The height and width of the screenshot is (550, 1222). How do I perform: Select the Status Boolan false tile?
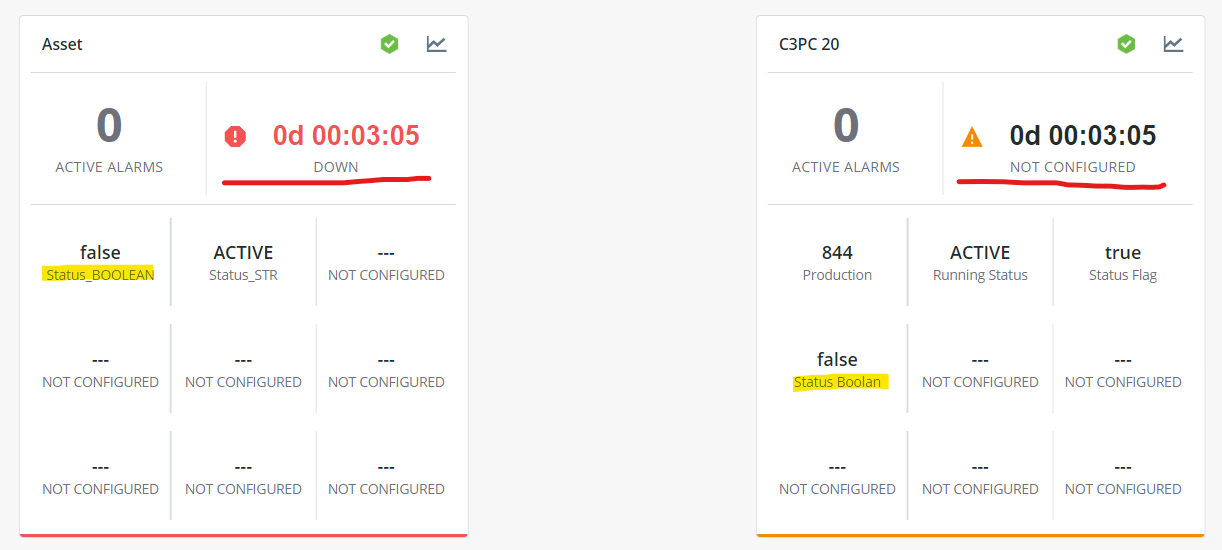pos(837,369)
